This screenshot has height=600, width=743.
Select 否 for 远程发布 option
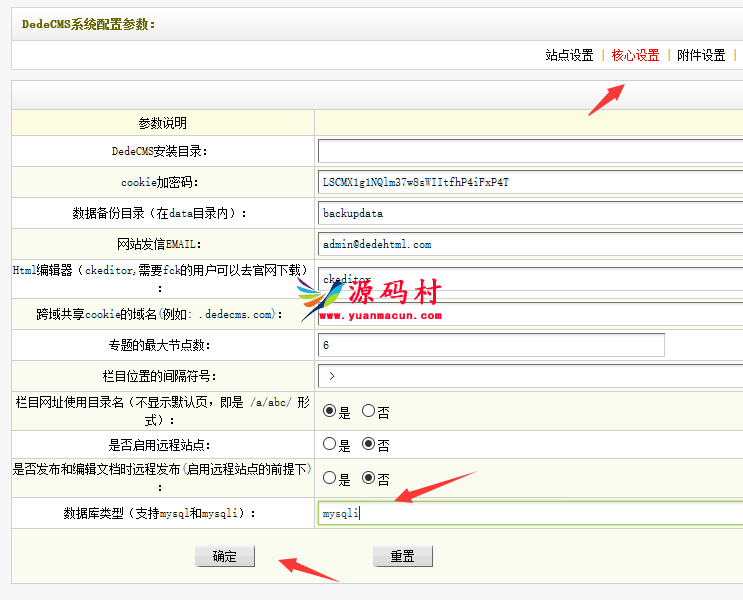tap(368, 478)
